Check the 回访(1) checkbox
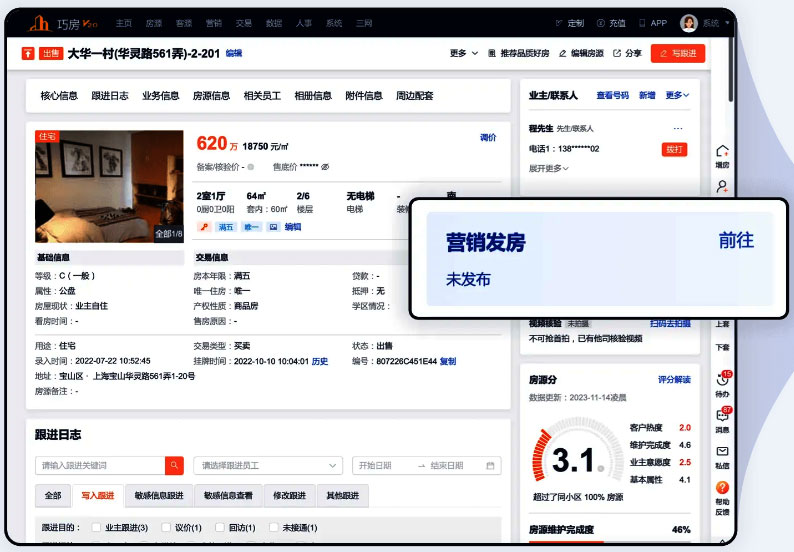Viewport: 794px width, 552px height. tap(220, 527)
